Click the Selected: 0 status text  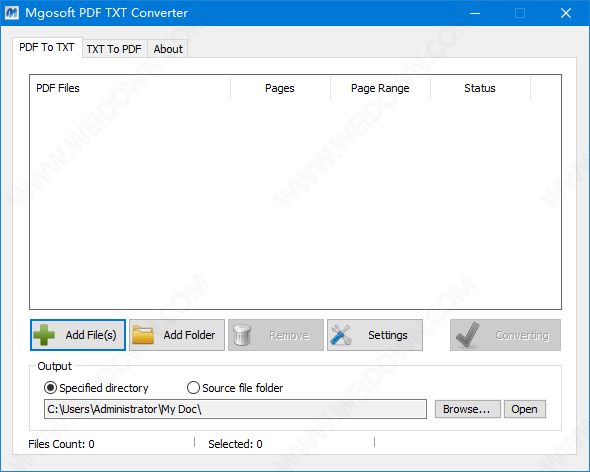pyautogui.click(x=235, y=444)
